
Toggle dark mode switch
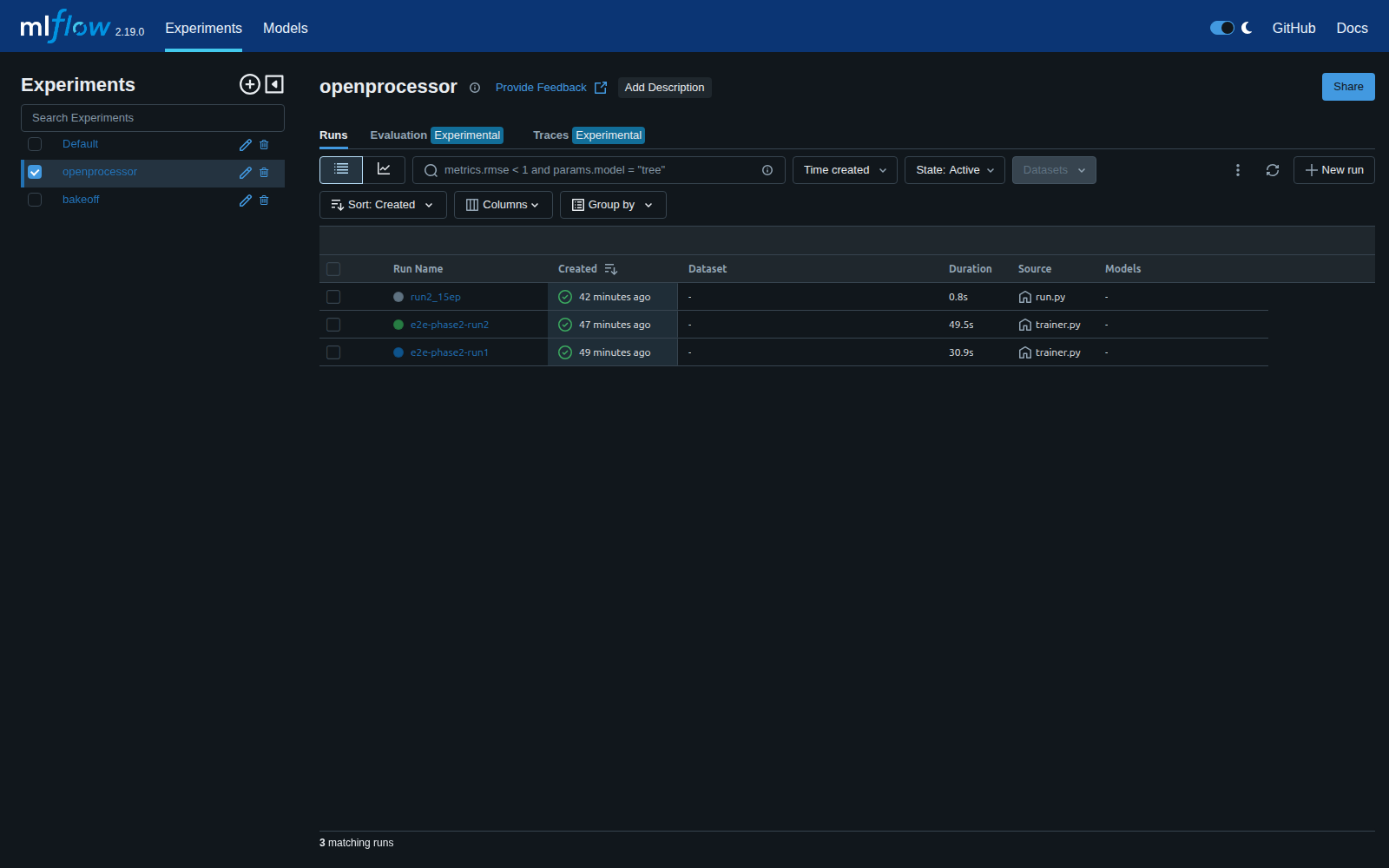[x=1222, y=28]
